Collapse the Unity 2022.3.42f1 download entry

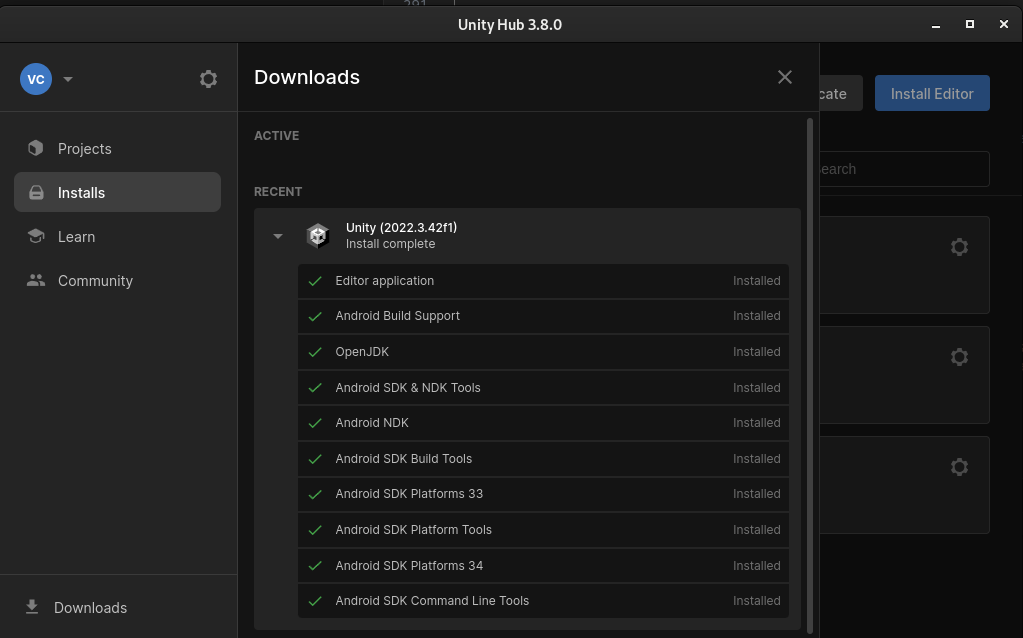tap(278, 237)
